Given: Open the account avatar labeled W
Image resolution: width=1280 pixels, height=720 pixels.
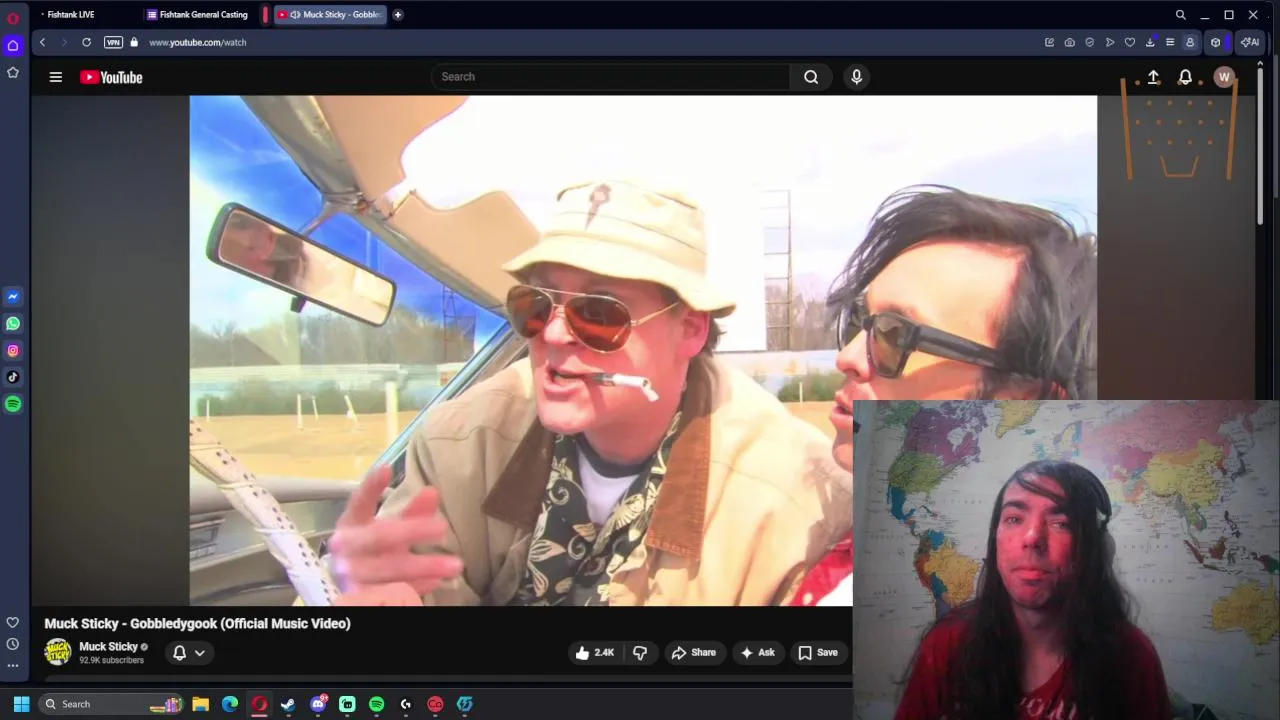Looking at the screenshot, I should pos(1224,77).
